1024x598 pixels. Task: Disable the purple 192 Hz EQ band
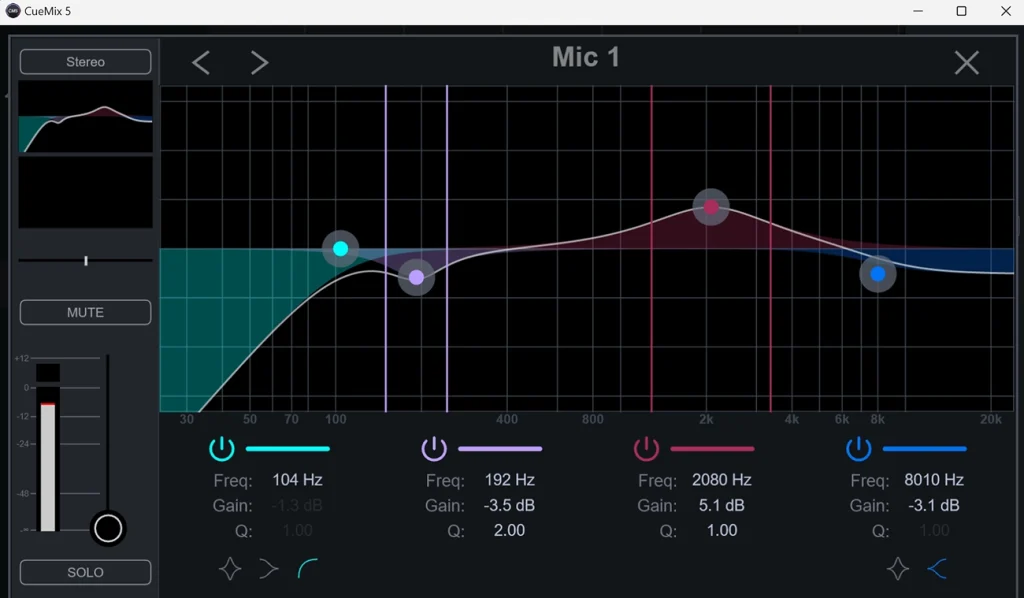pyautogui.click(x=434, y=448)
